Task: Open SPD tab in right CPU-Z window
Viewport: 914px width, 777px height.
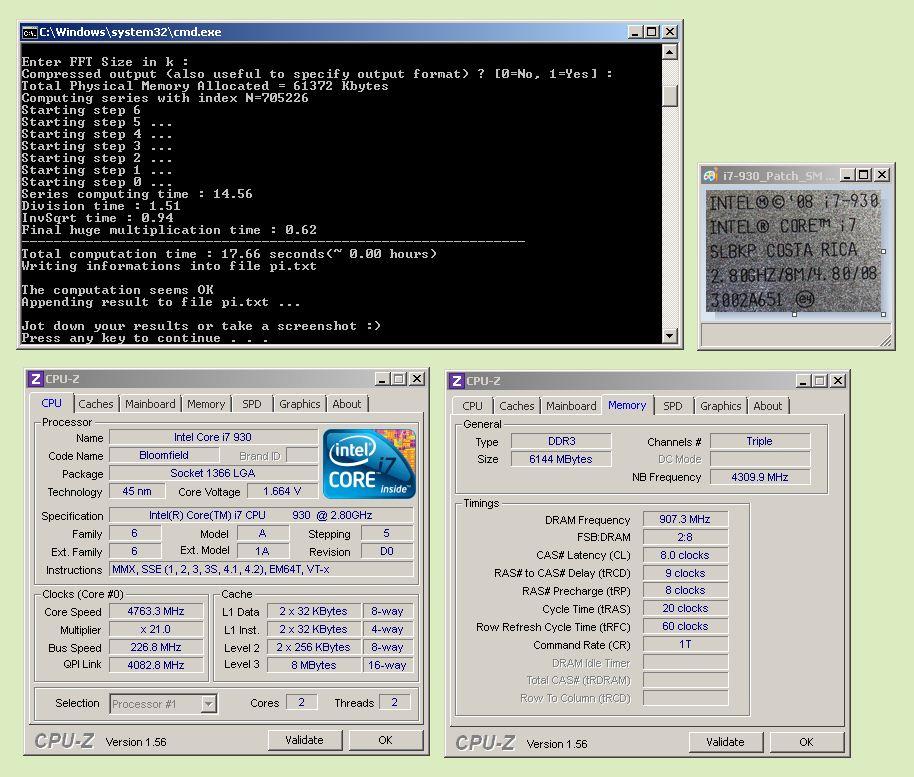Action: point(673,406)
